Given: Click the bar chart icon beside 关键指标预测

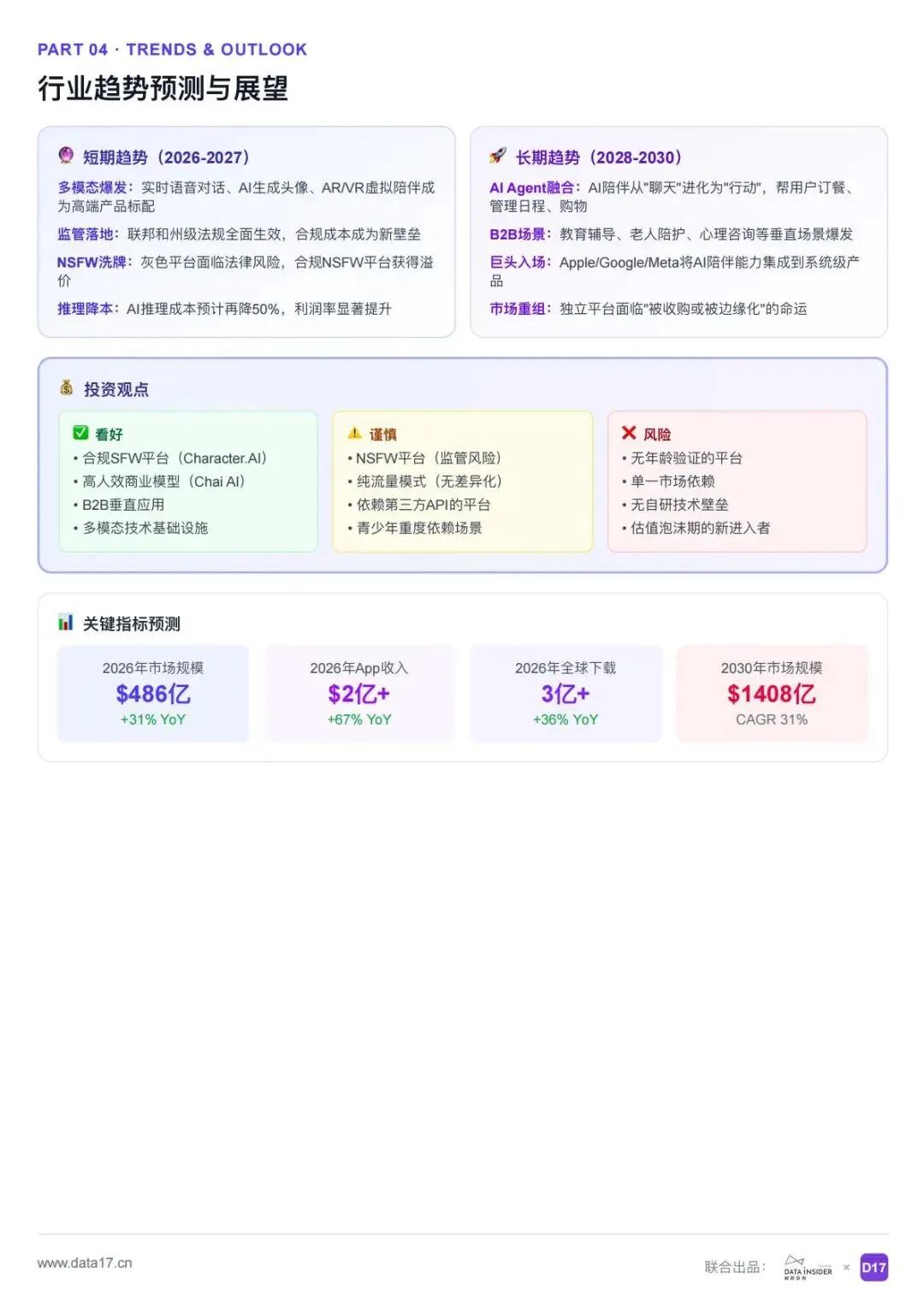Looking at the screenshot, I should point(66,623).
